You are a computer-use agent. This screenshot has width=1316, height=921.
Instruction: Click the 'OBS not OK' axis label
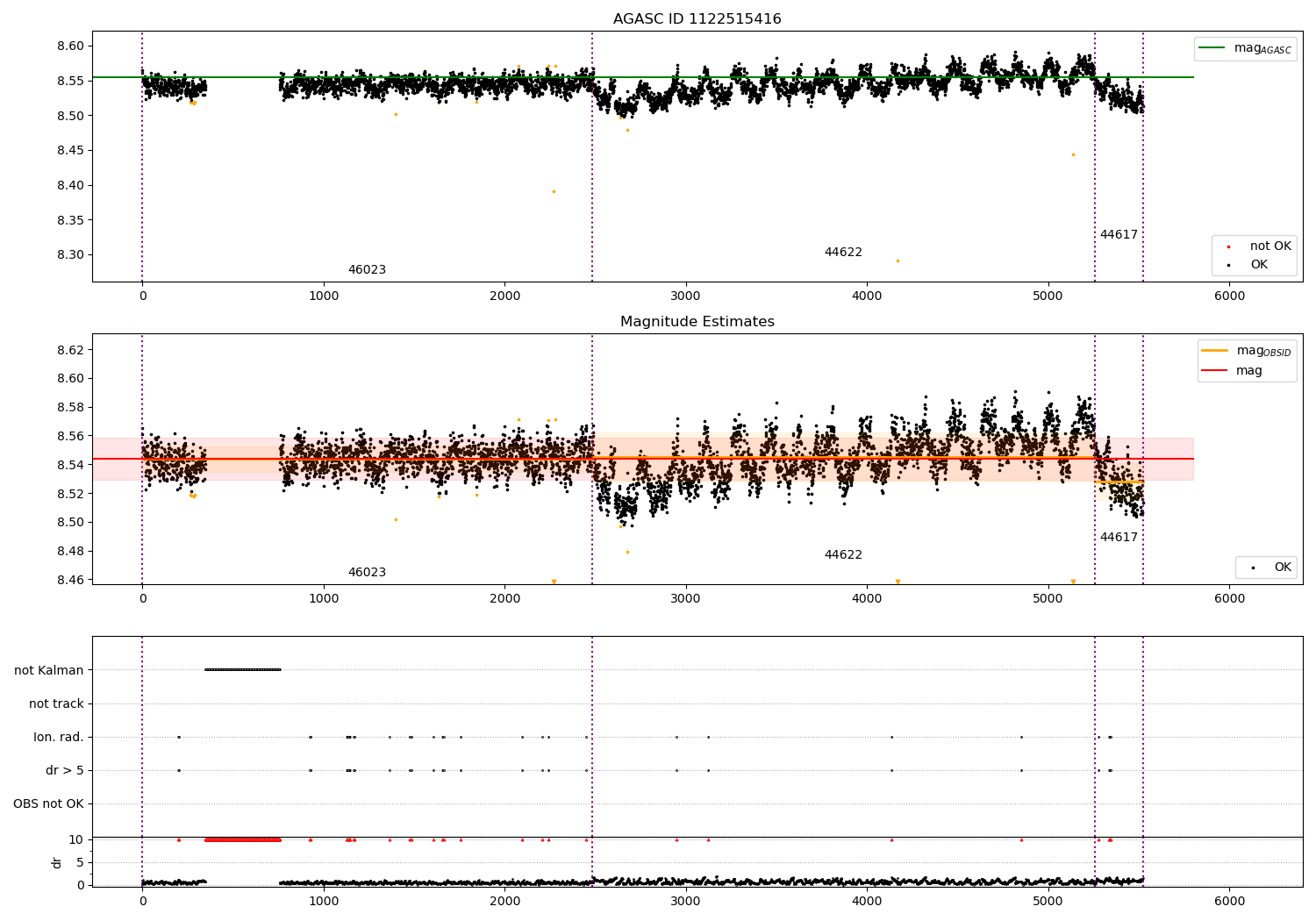(x=49, y=803)
